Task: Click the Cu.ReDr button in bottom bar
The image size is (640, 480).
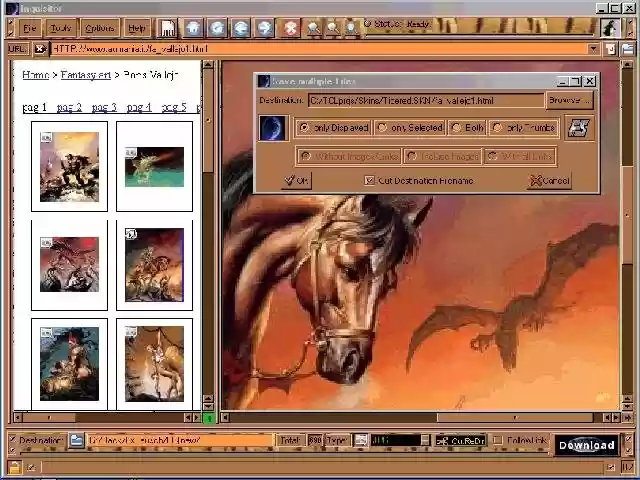Action: pyautogui.click(x=460, y=440)
